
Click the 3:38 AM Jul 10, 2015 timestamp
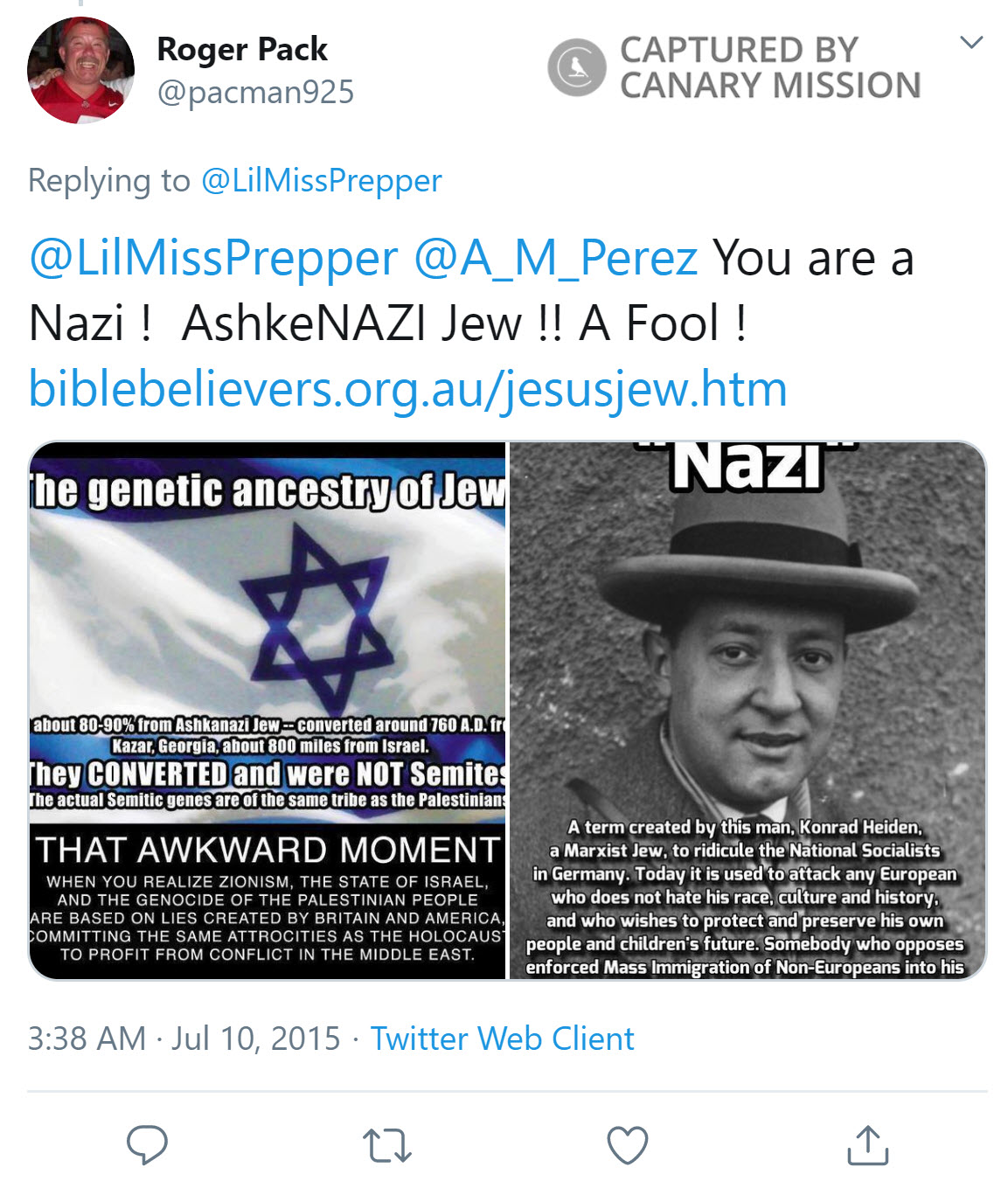point(184,1039)
